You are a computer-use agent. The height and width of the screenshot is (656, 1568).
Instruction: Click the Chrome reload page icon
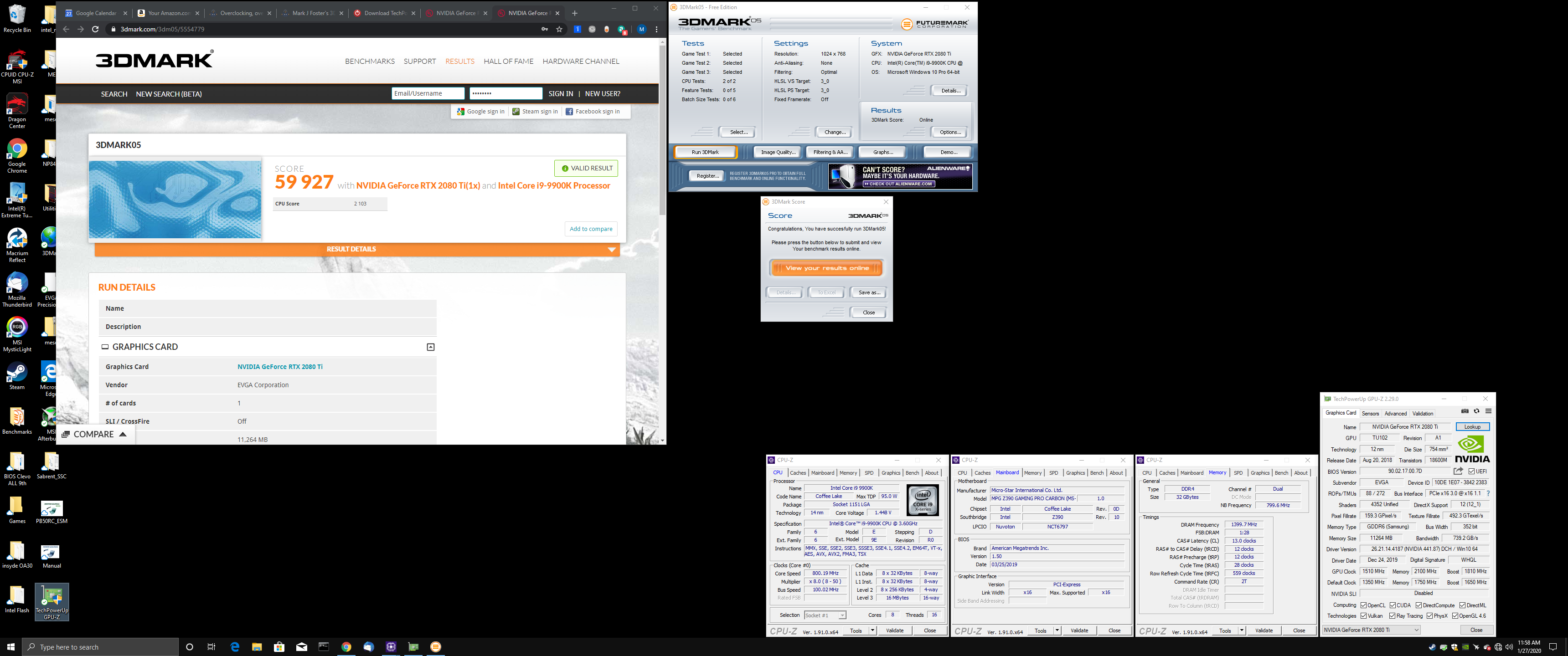pyautogui.click(x=95, y=29)
